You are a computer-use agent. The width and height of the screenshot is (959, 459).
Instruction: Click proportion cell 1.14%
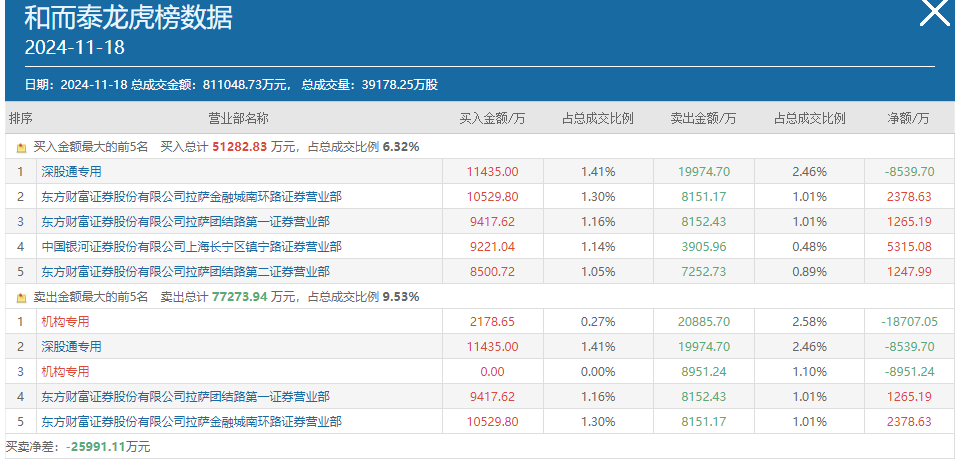click(598, 247)
